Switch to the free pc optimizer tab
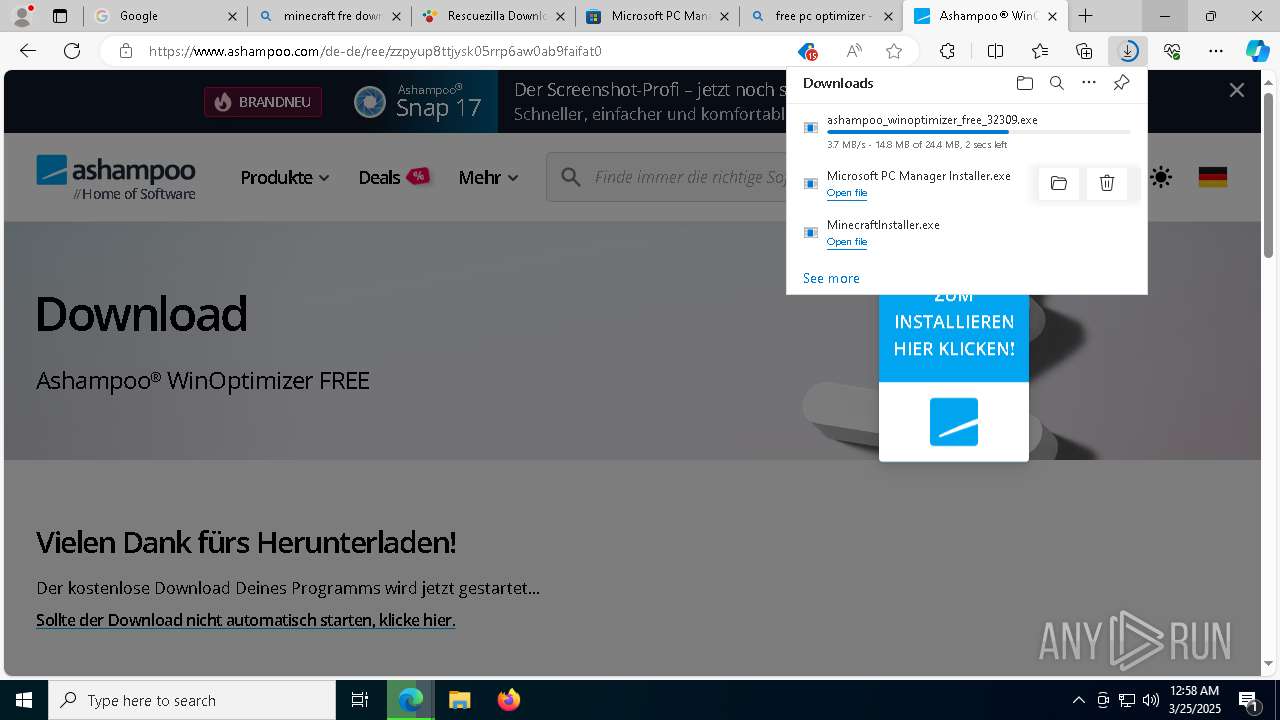1280x720 pixels. coord(821,16)
